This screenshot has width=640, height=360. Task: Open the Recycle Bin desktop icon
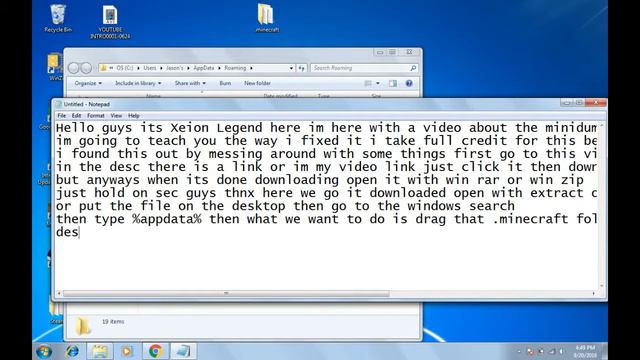58,19
